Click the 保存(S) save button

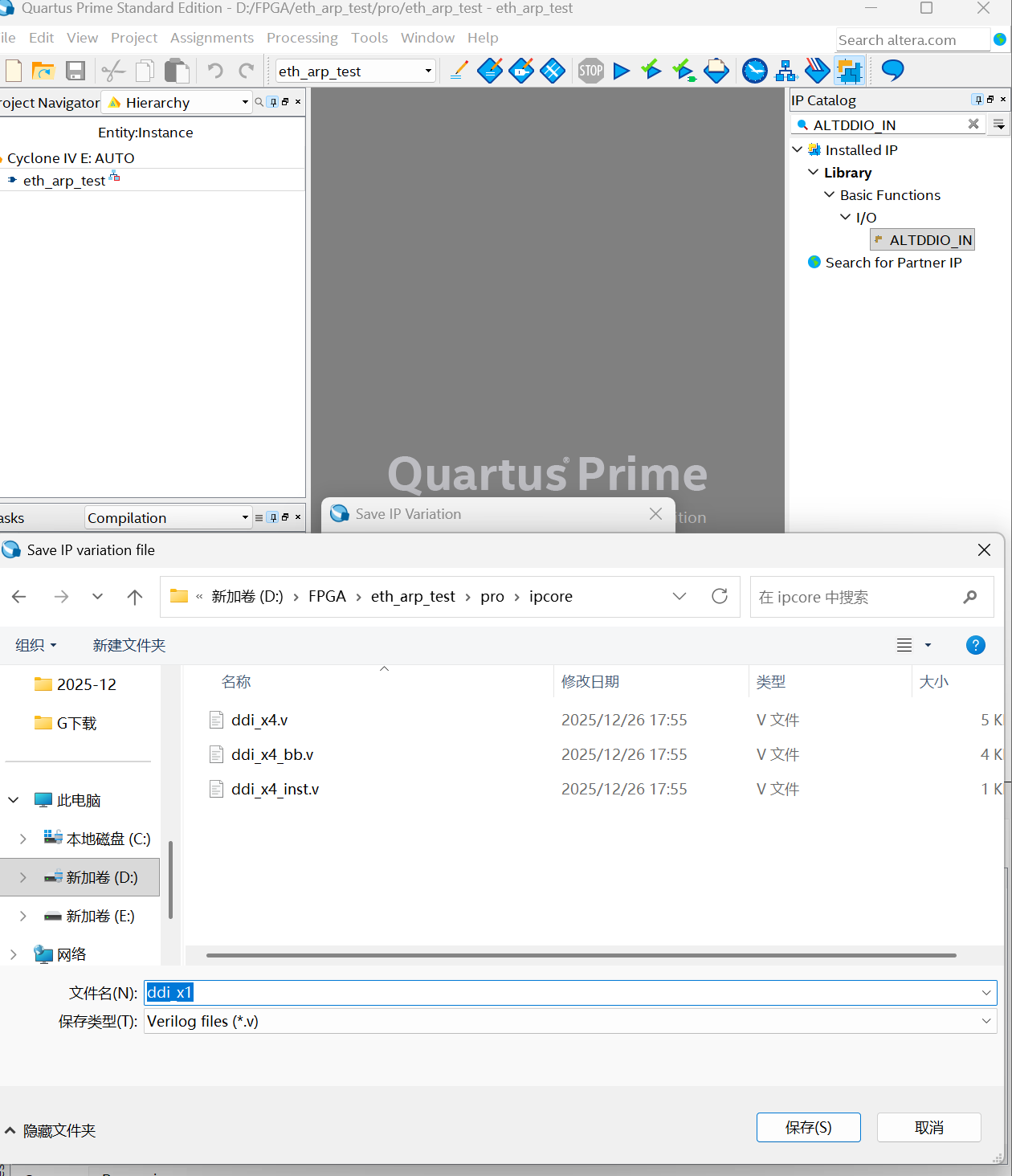[x=808, y=1127]
